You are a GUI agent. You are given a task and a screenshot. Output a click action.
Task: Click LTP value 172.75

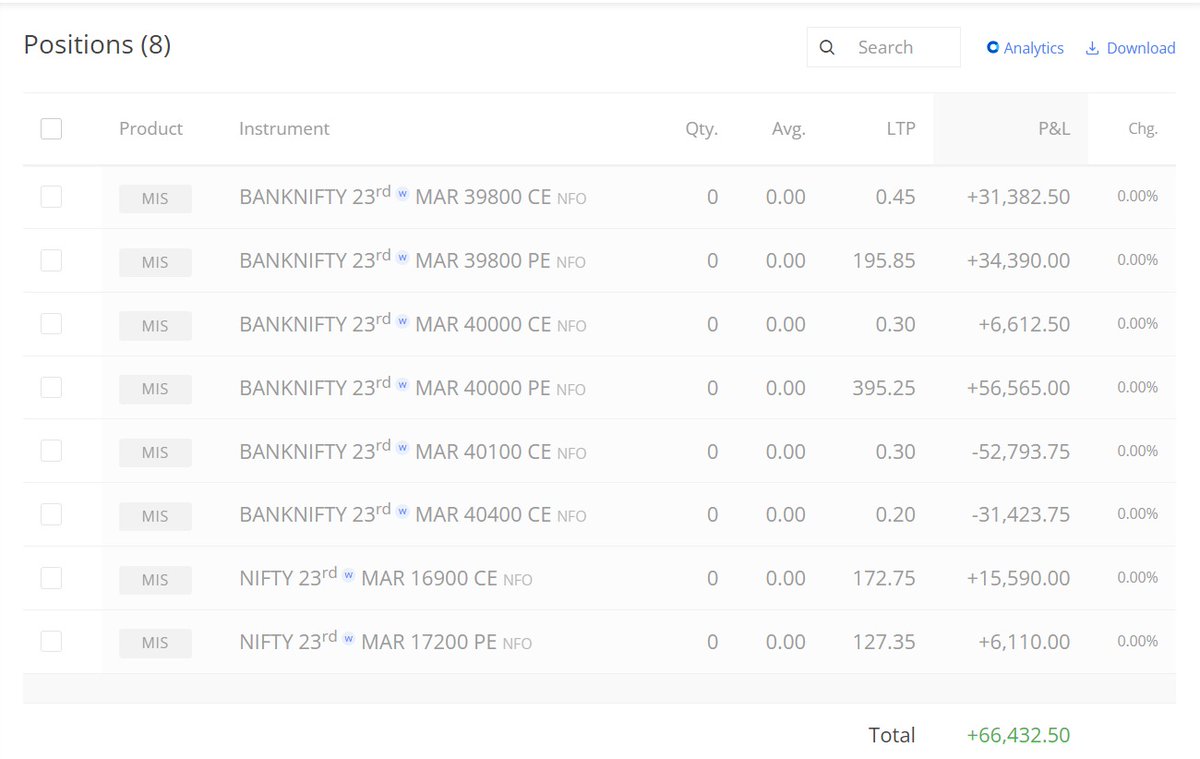(884, 578)
